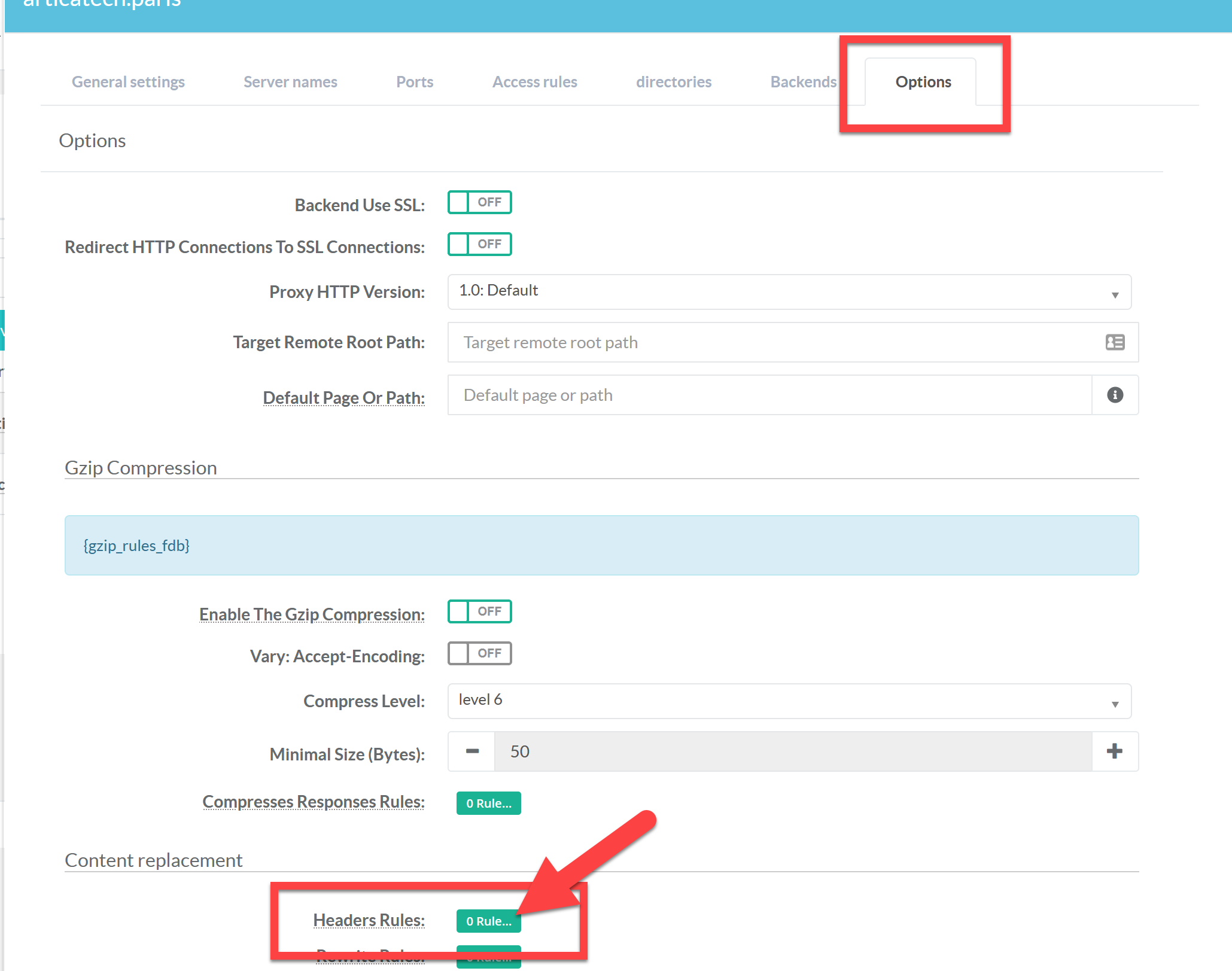Focus the Default page or path input
Image resolution: width=1232 pixels, height=971 pixels.
[x=769, y=395]
